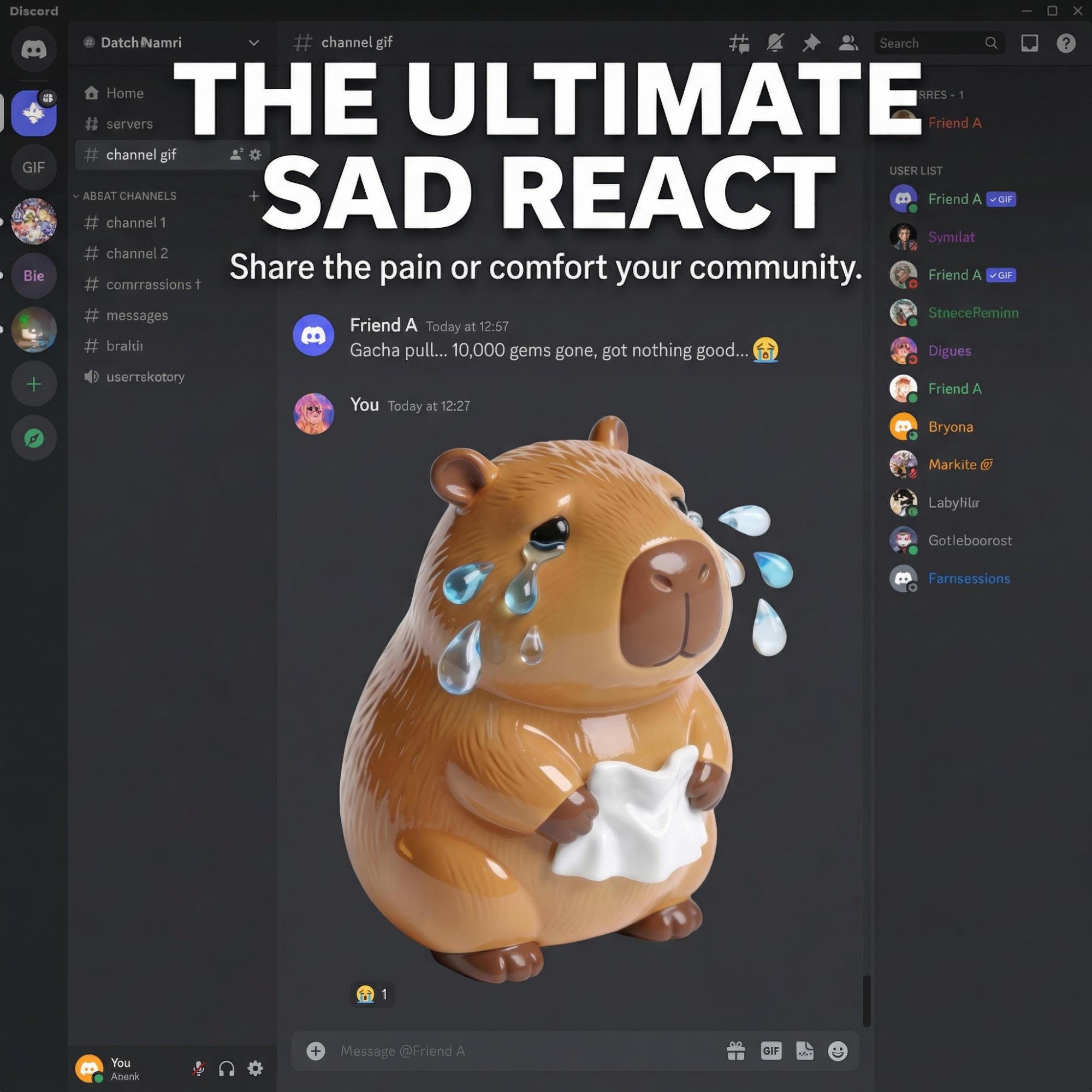Add a server with the plus icon
The width and height of the screenshot is (1092, 1092).
pos(34,384)
